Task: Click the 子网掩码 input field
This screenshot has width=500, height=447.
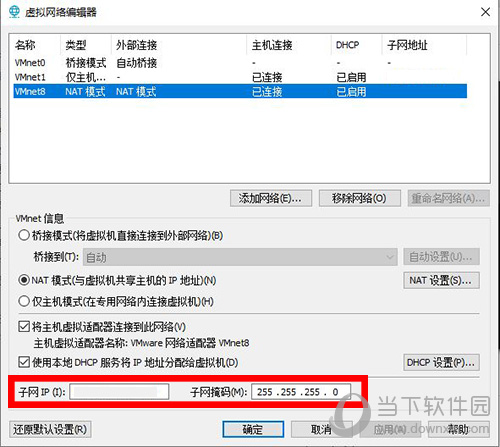Action: pyautogui.click(x=301, y=392)
